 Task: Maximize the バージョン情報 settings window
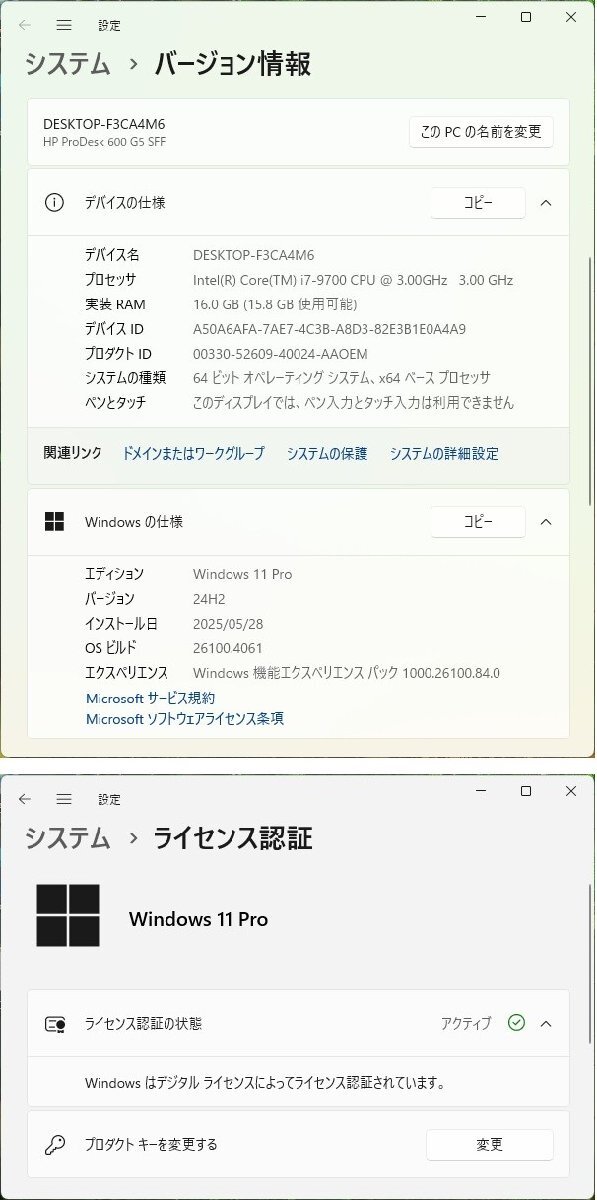pyautogui.click(x=526, y=17)
